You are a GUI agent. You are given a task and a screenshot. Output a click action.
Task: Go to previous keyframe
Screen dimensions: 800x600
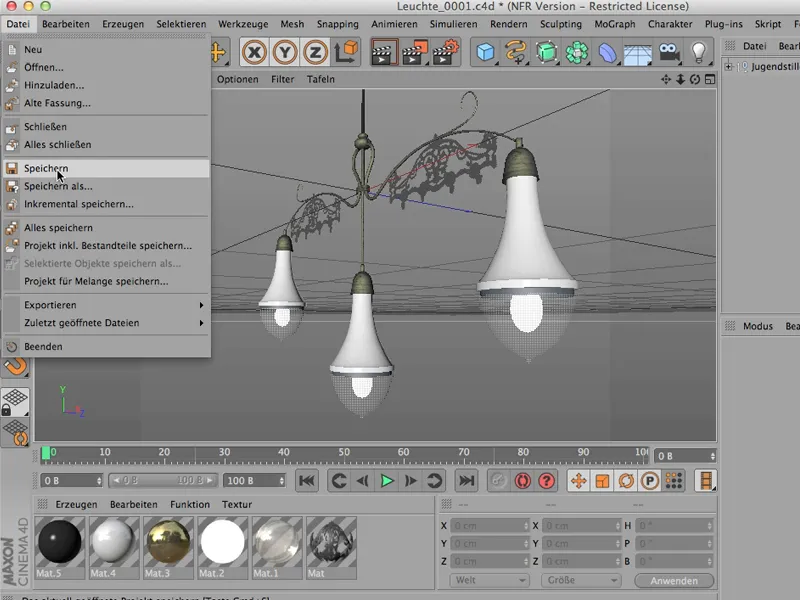(x=339, y=481)
